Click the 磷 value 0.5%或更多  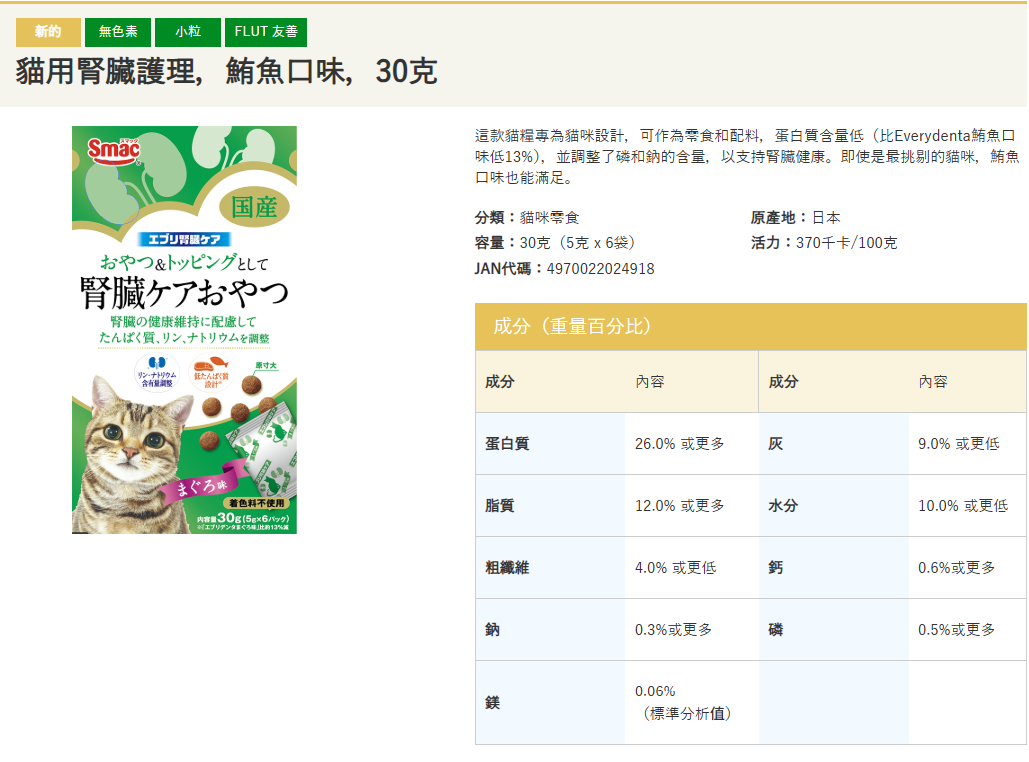(x=956, y=629)
